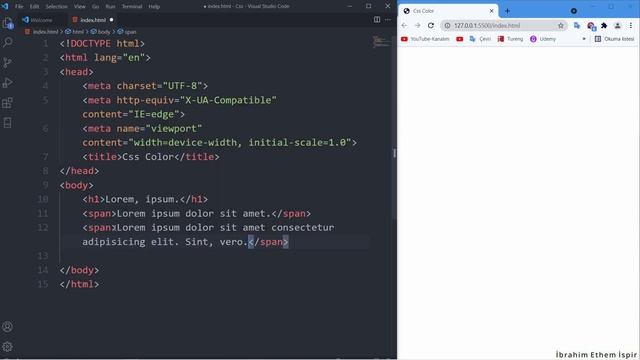The image size is (640, 360).
Task: Open the Extensions view
Action: point(8,102)
